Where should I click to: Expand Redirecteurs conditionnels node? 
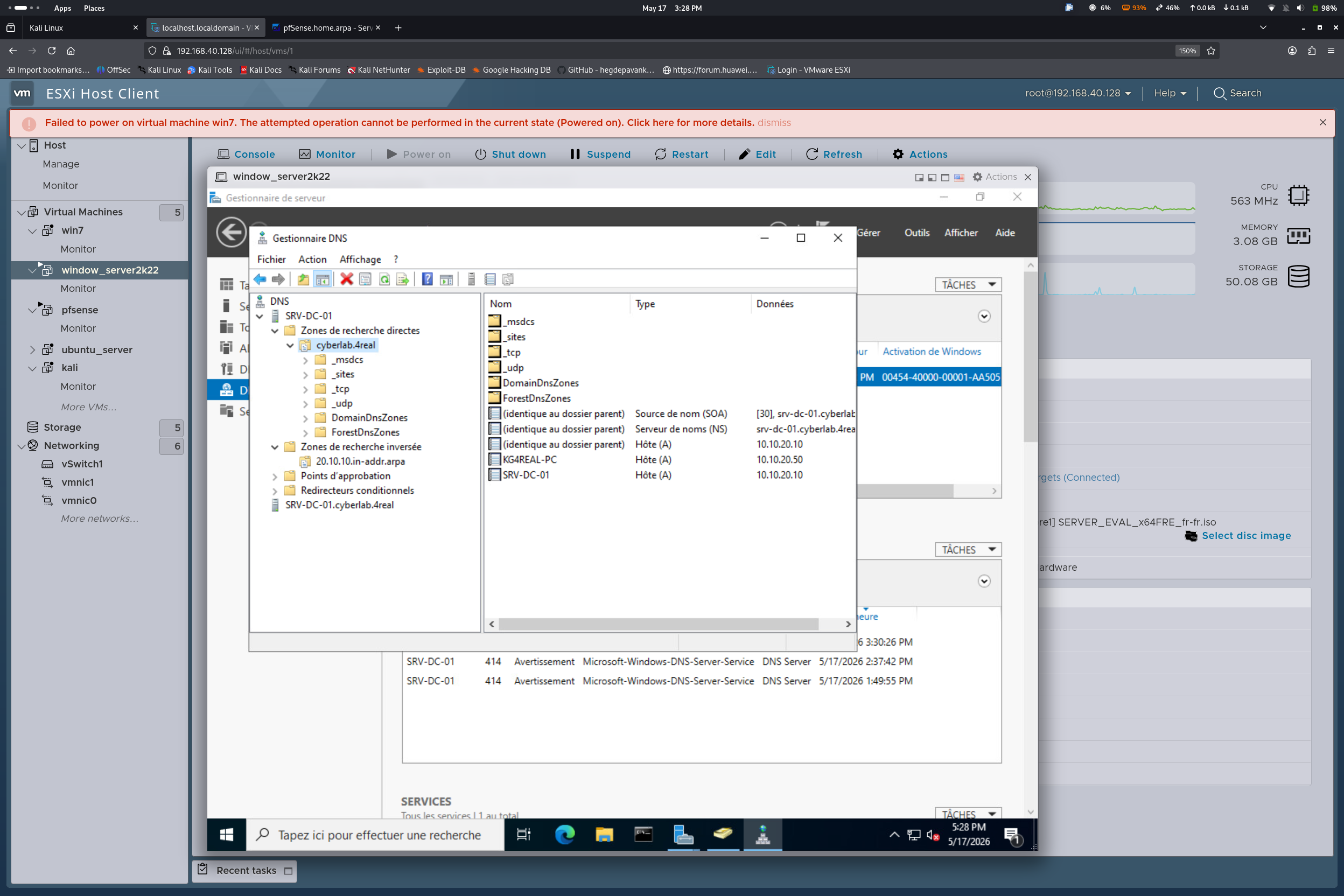(275, 491)
